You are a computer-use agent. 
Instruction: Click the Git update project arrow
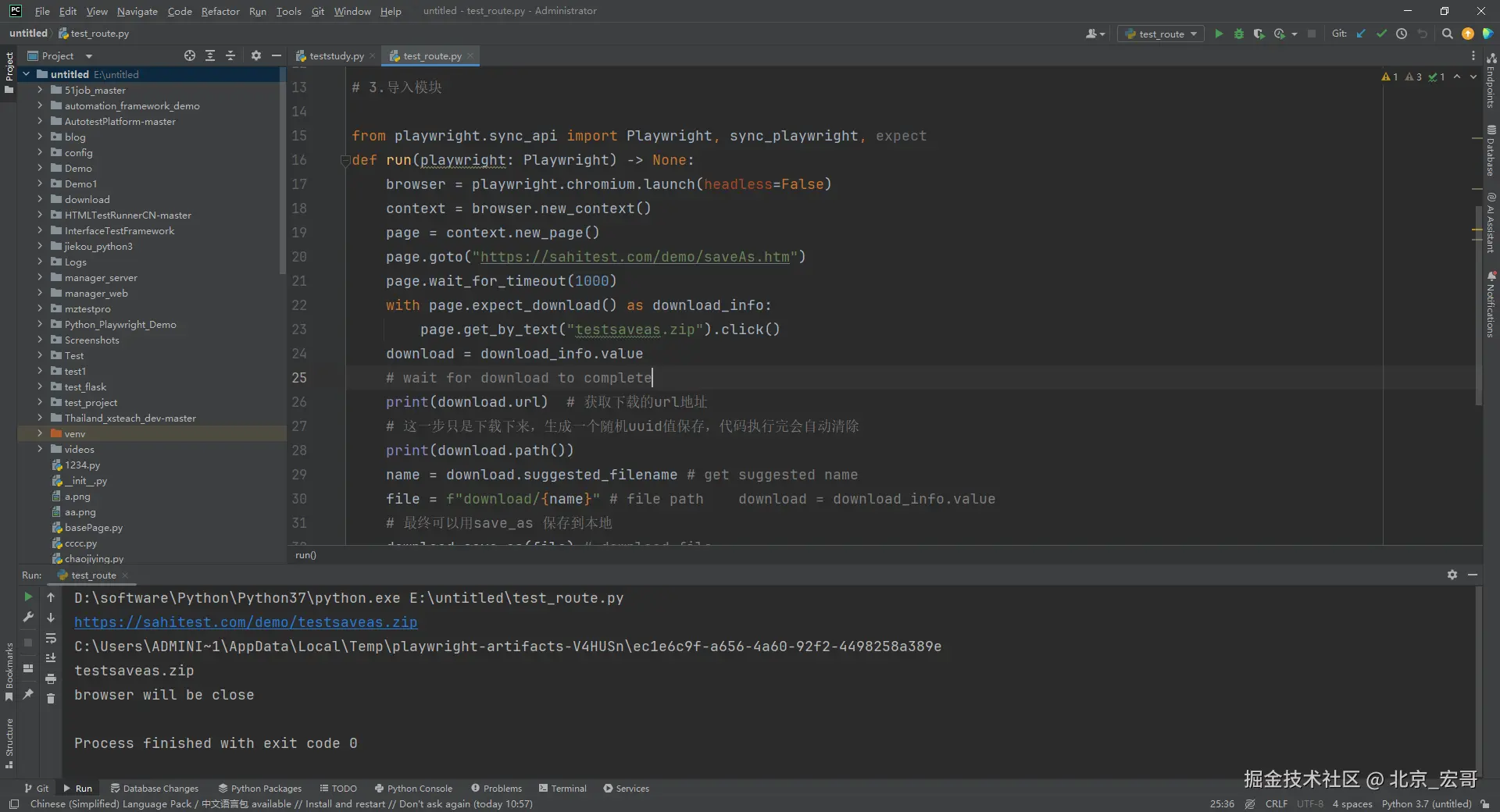(x=1361, y=34)
